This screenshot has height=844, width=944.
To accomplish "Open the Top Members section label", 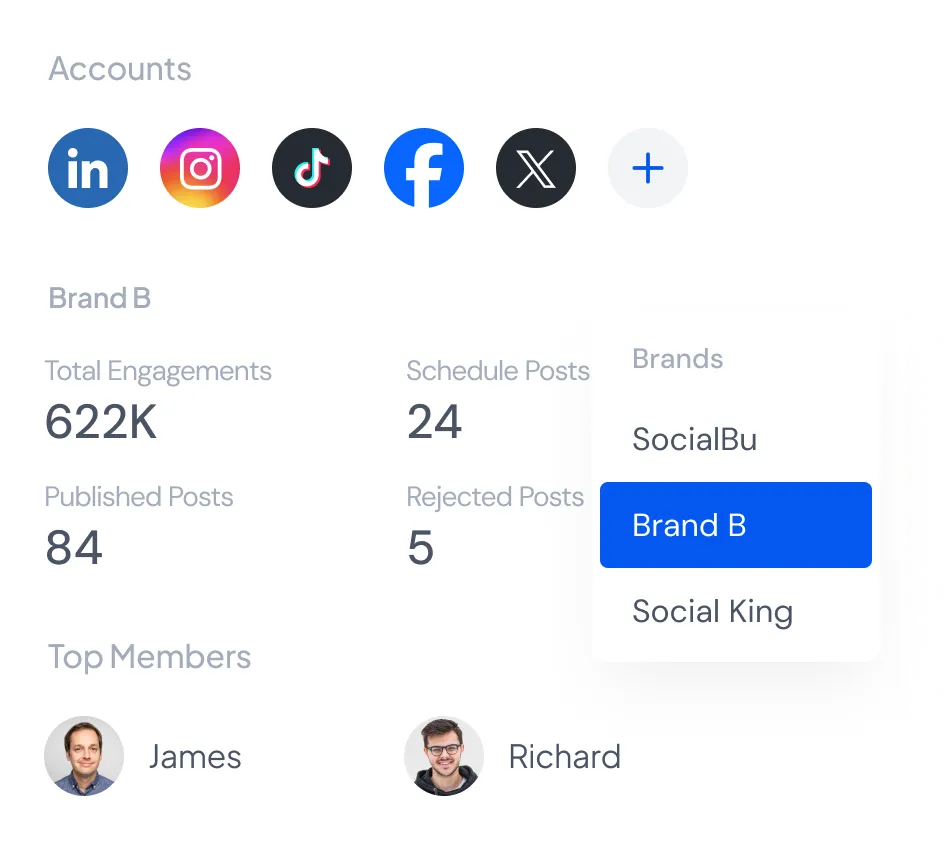I will 149,657.
